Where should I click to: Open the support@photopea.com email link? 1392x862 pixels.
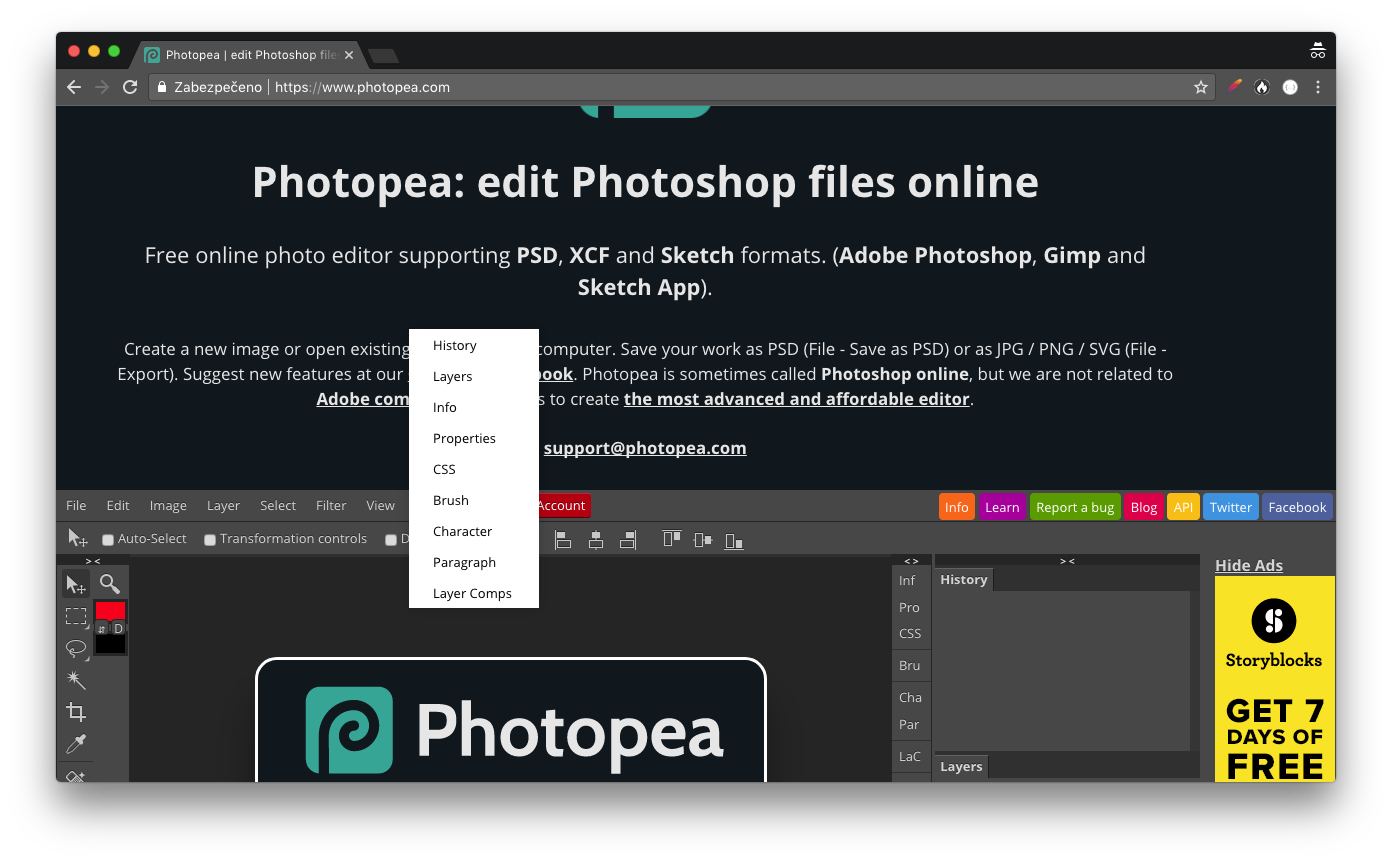tap(645, 447)
